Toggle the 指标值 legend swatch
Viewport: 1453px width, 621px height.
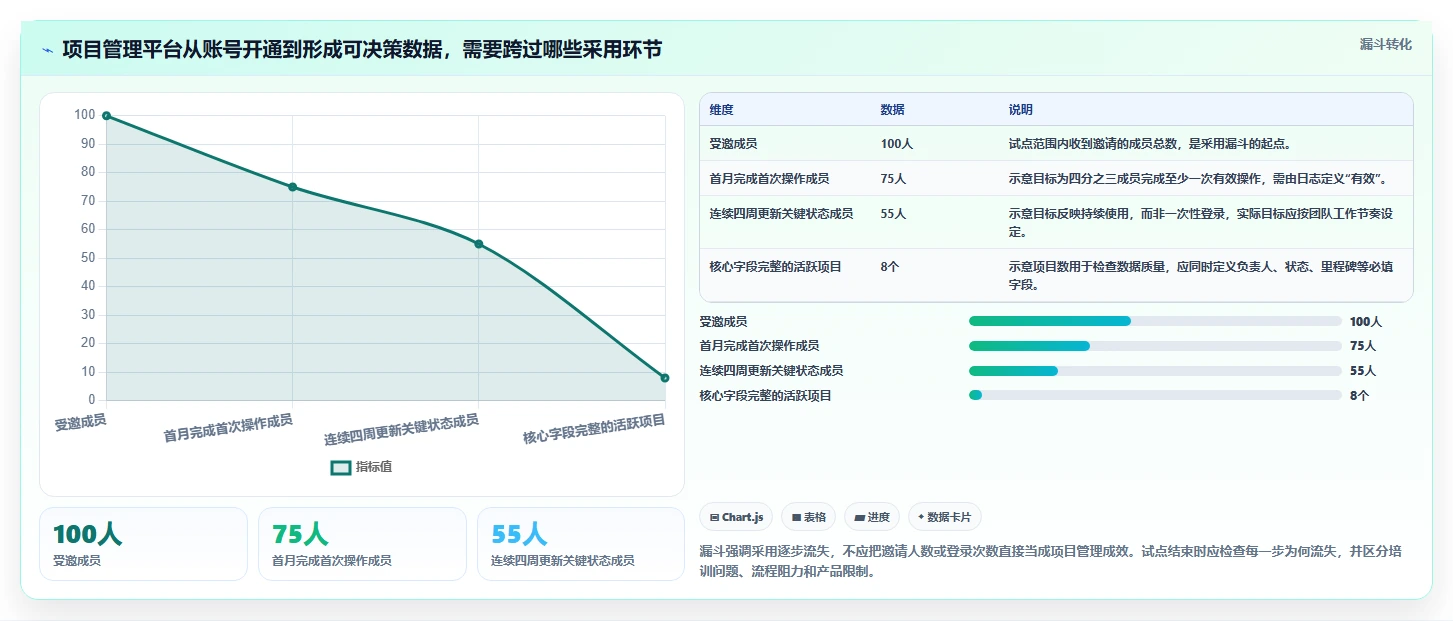click(341, 467)
